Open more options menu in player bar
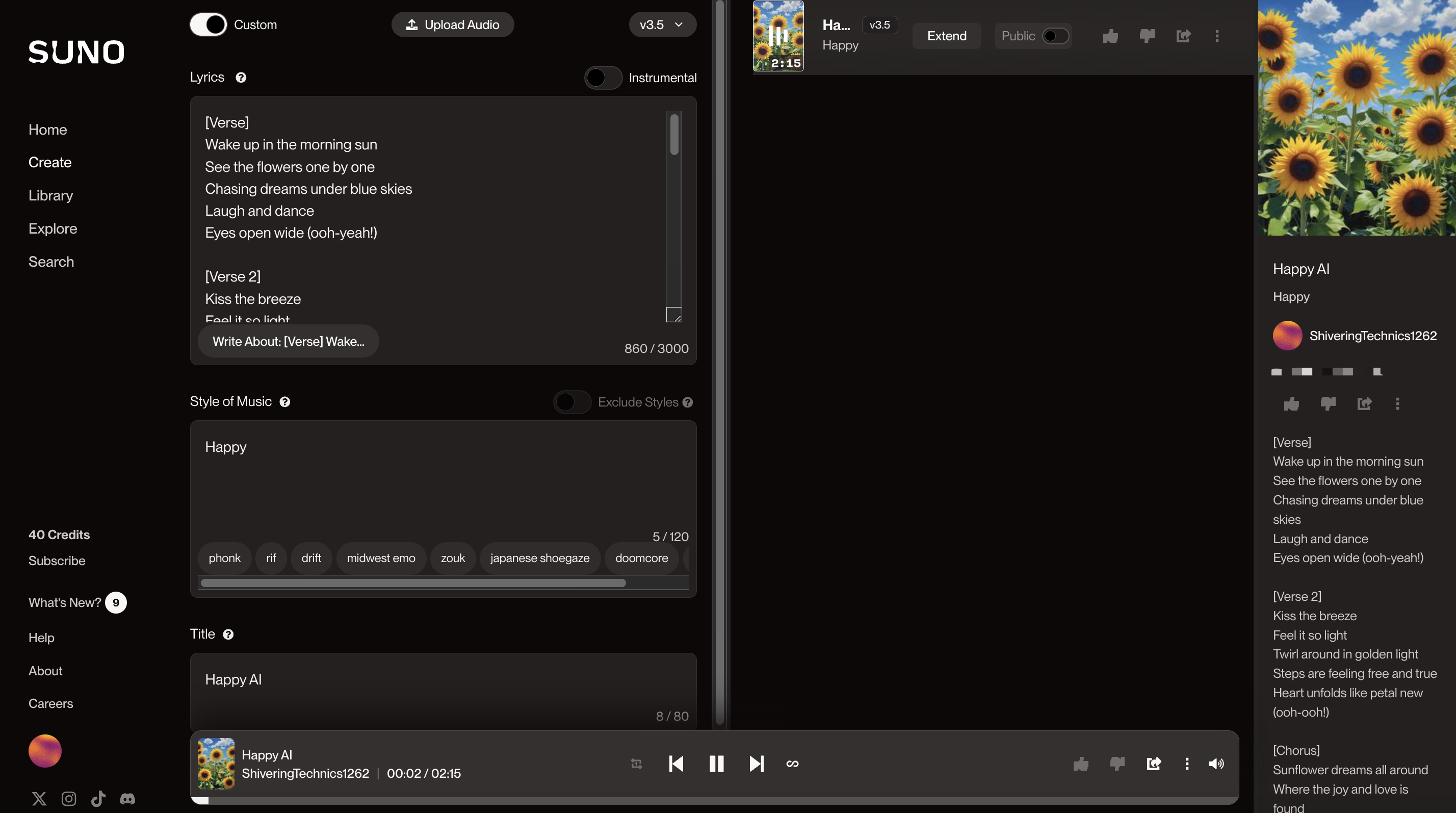The image size is (1456, 813). pos(1186,764)
